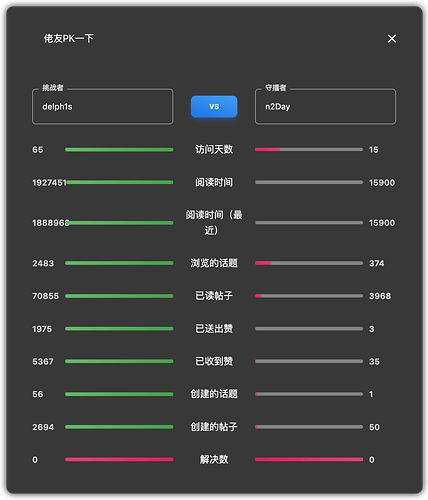Click the 阅读时间 label
The height and width of the screenshot is (500, 428).
point(214,182)
